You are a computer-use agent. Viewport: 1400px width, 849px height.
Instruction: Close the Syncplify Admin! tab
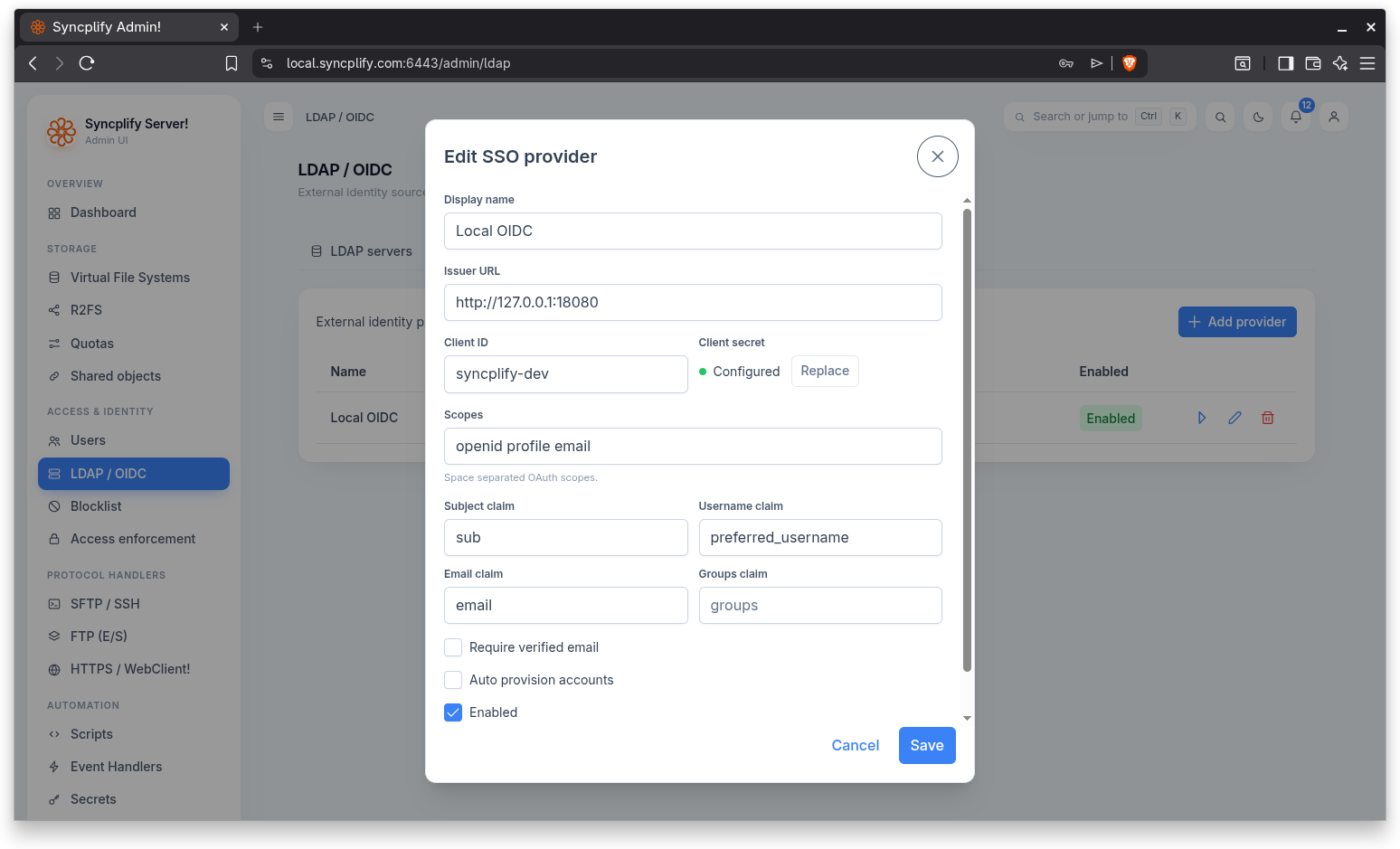click(224, 27)
